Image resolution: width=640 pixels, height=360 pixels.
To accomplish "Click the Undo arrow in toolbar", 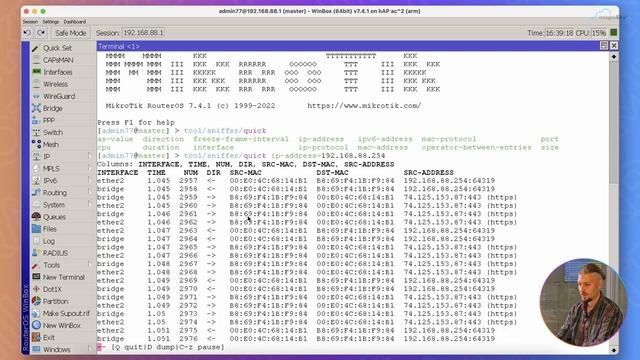I will 27,33.
